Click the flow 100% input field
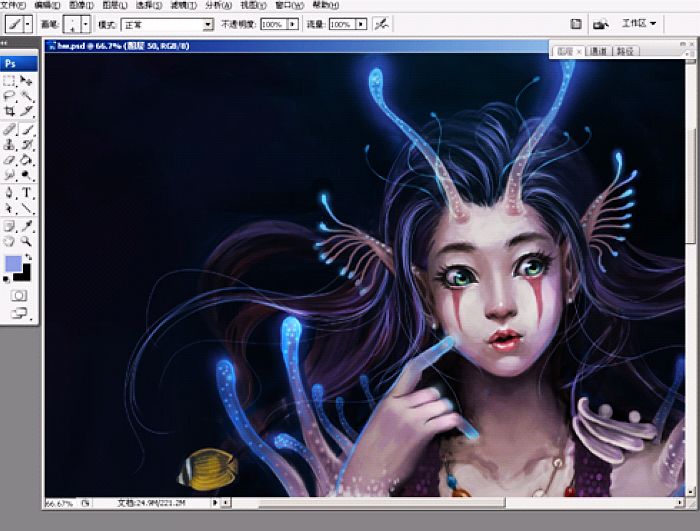 (342, 25)
